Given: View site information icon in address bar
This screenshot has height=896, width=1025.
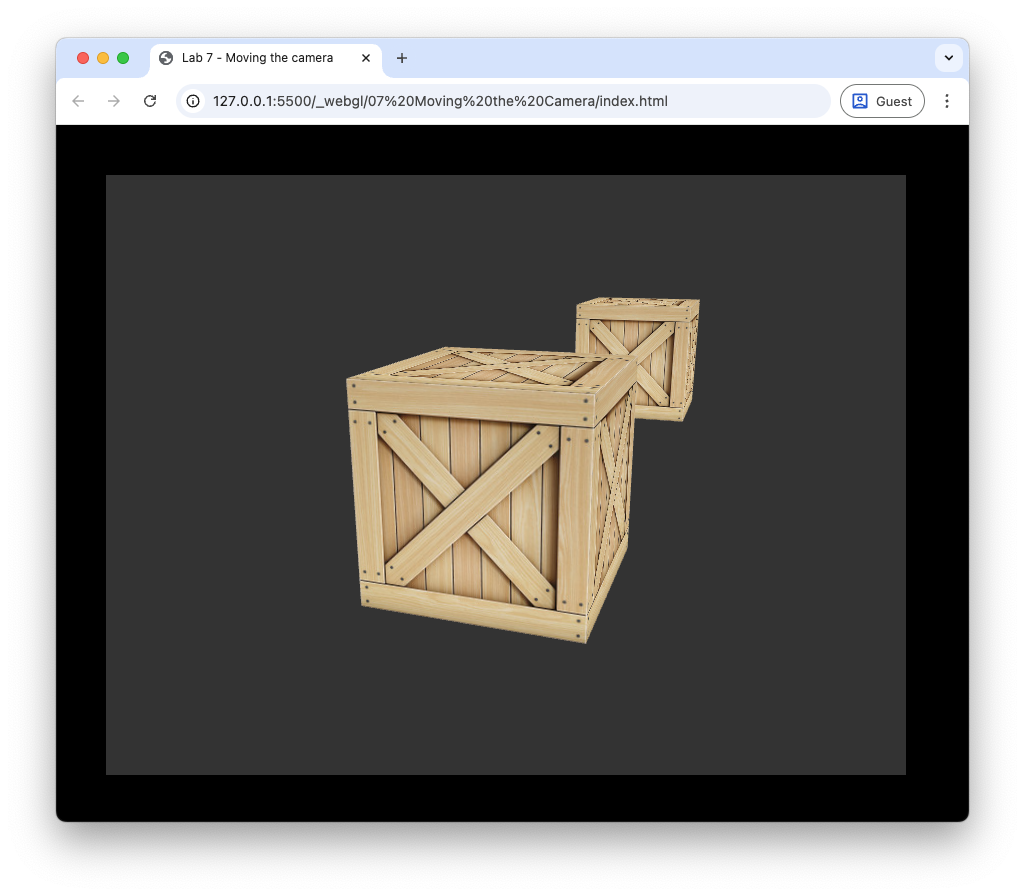Looking at the screenshot, I should (194, 101).
